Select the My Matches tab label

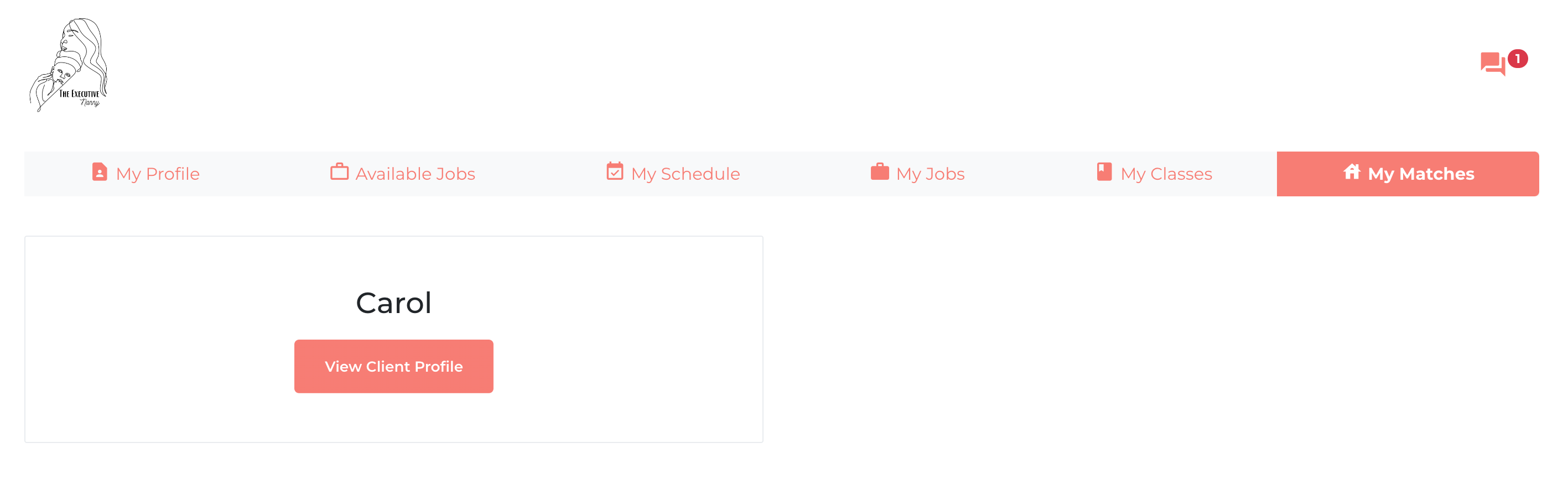[x=1421, y=174]
